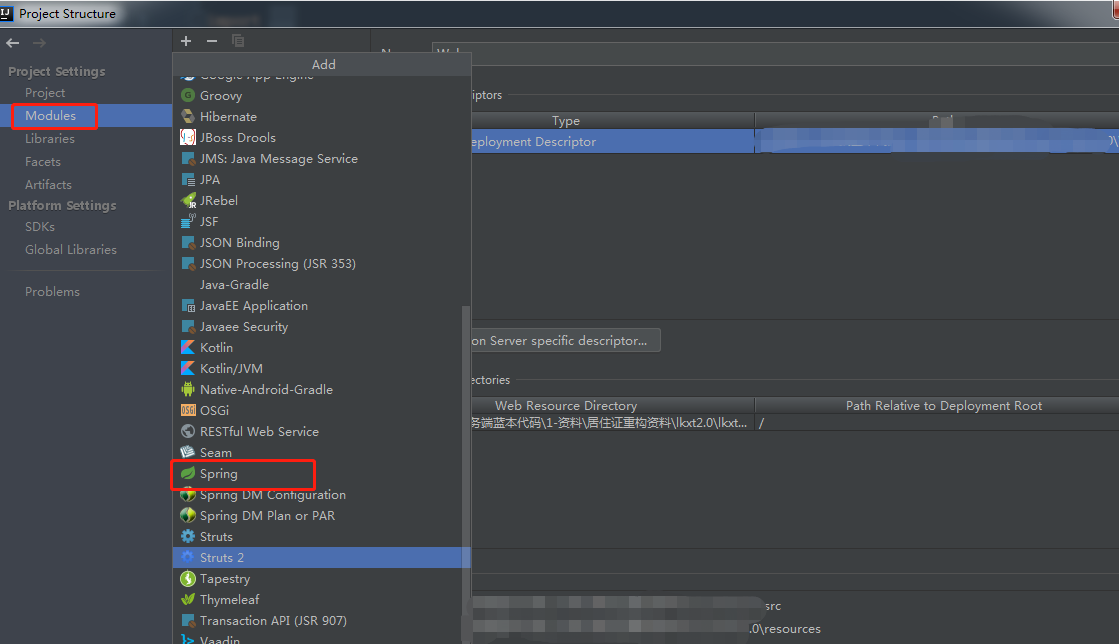Open Artifacts settings page
Viewport: 1119px width, 644px height.
click(x=48, y=184)
